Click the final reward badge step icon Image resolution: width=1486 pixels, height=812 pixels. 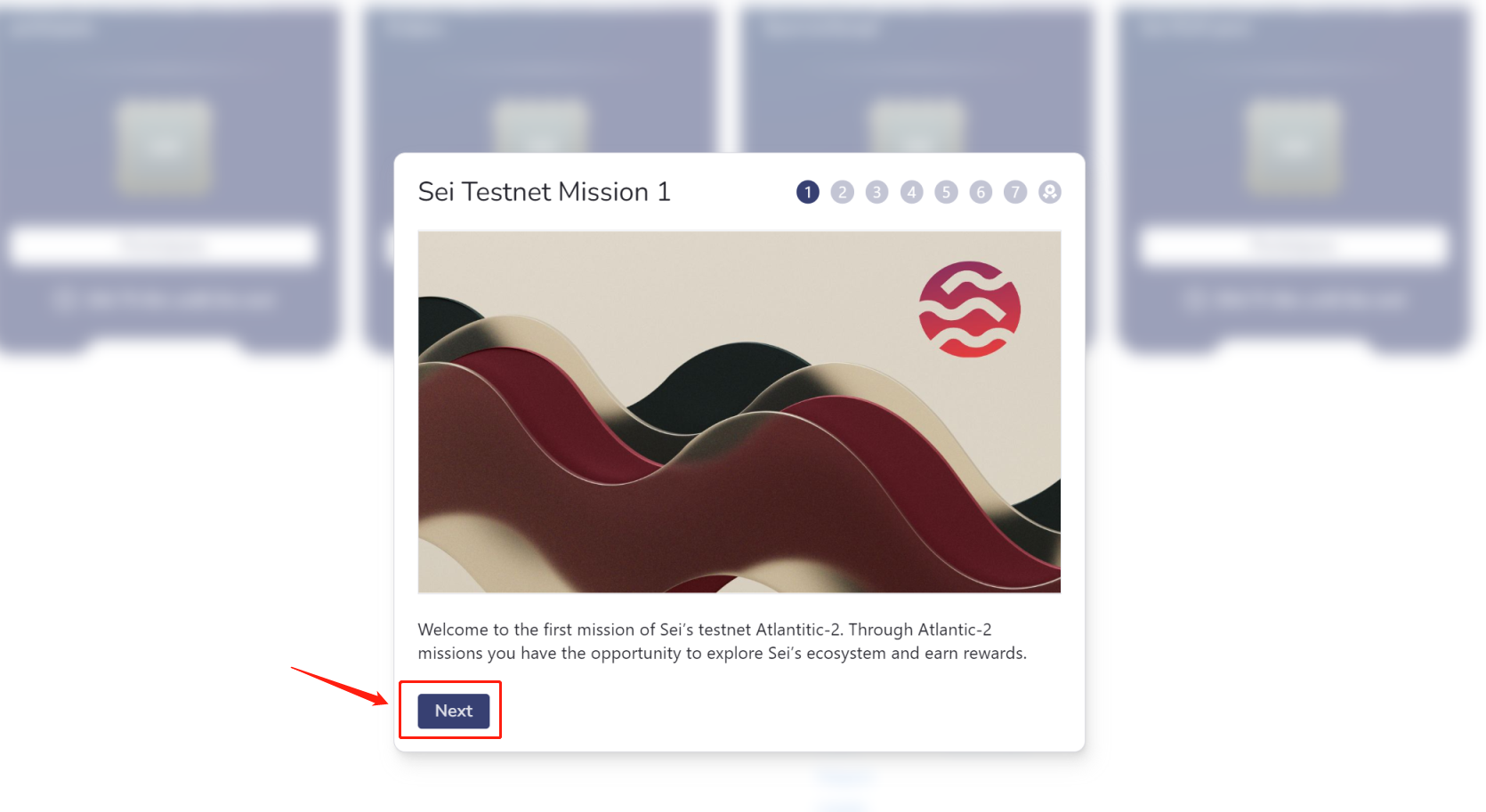[x=1050, y=192]
